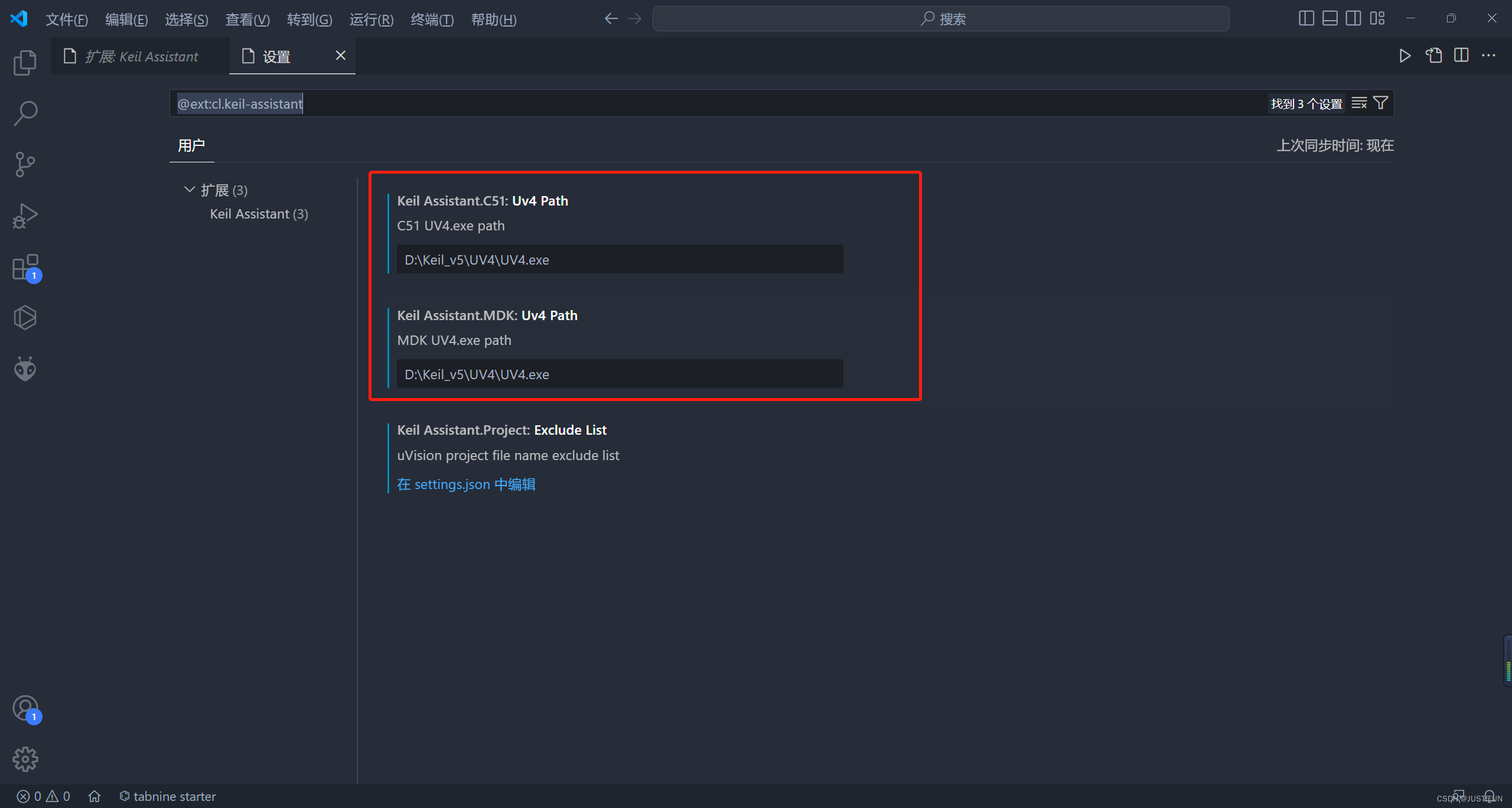Clear settings search input icon
The image size is (1512, 808).
click(1359, 103)
